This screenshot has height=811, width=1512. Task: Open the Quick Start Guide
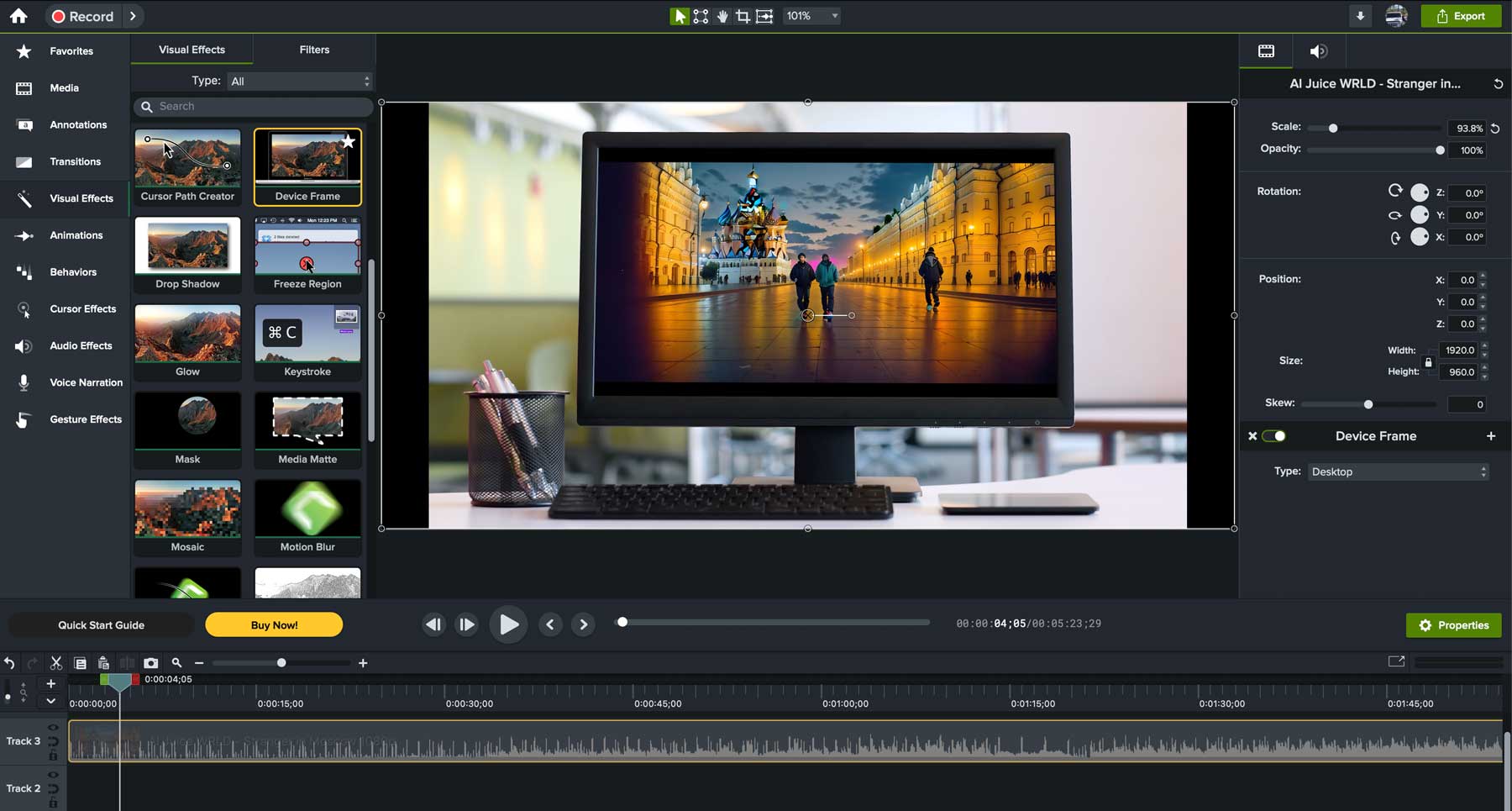tap(101, 624)
